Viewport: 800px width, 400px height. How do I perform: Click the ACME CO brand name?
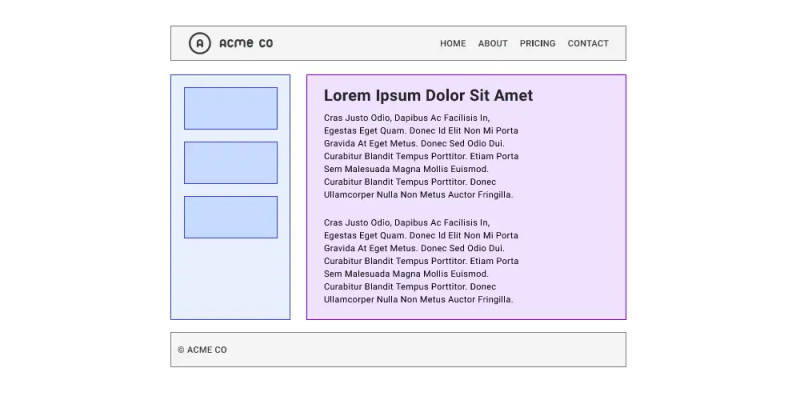click(x=246, y=43)
